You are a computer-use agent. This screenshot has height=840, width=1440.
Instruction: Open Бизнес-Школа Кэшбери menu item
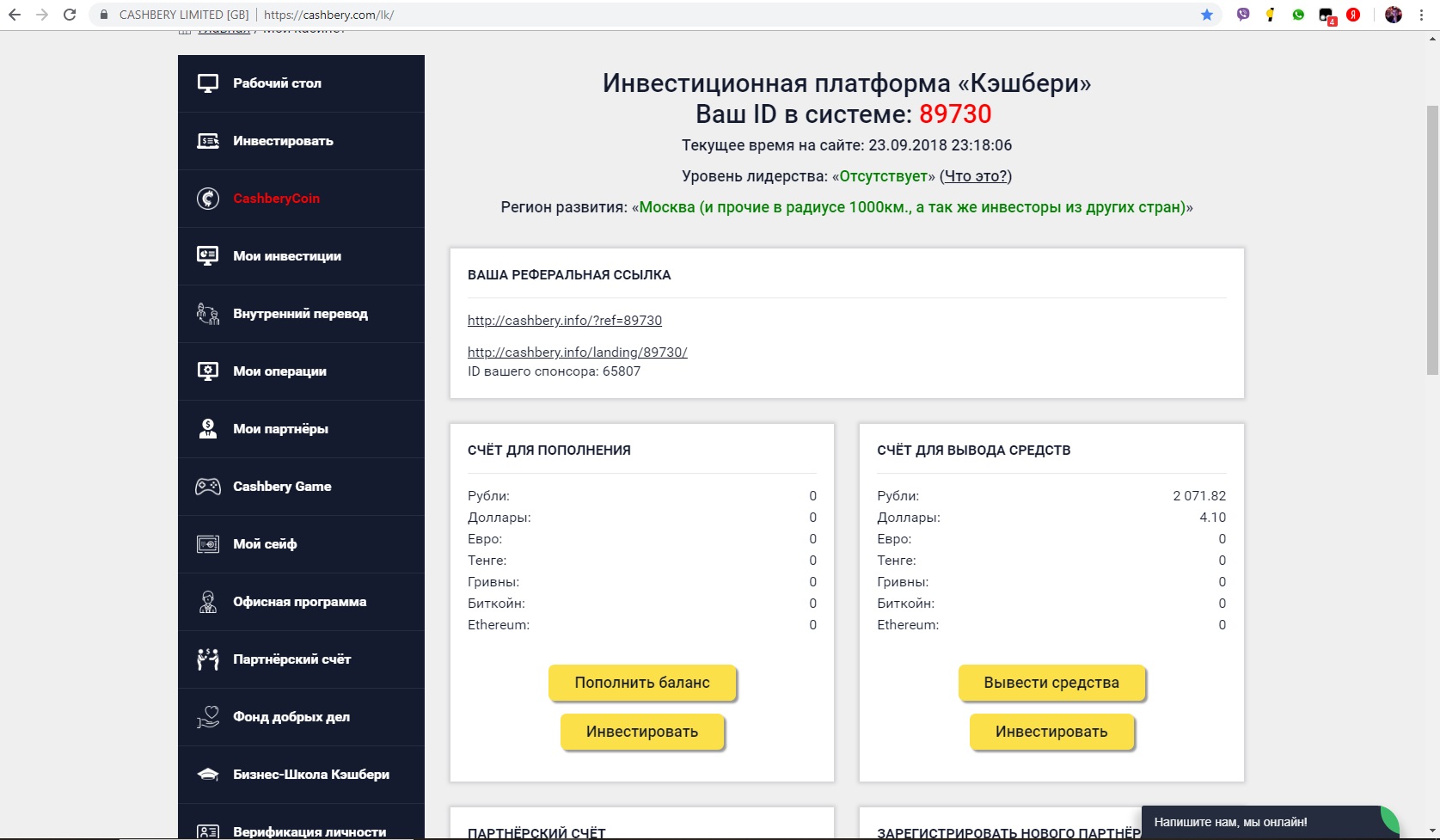(x=301, y=775)
